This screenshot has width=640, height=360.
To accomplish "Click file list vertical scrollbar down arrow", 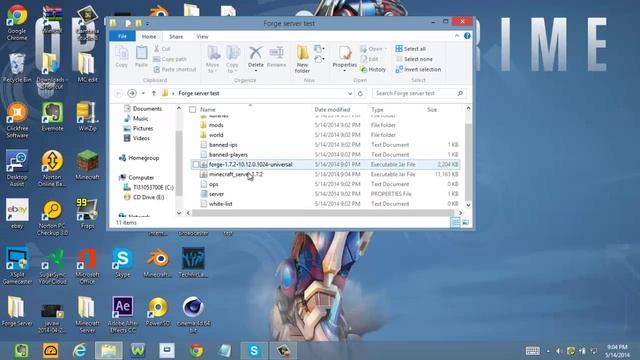I will click(468, 205).
